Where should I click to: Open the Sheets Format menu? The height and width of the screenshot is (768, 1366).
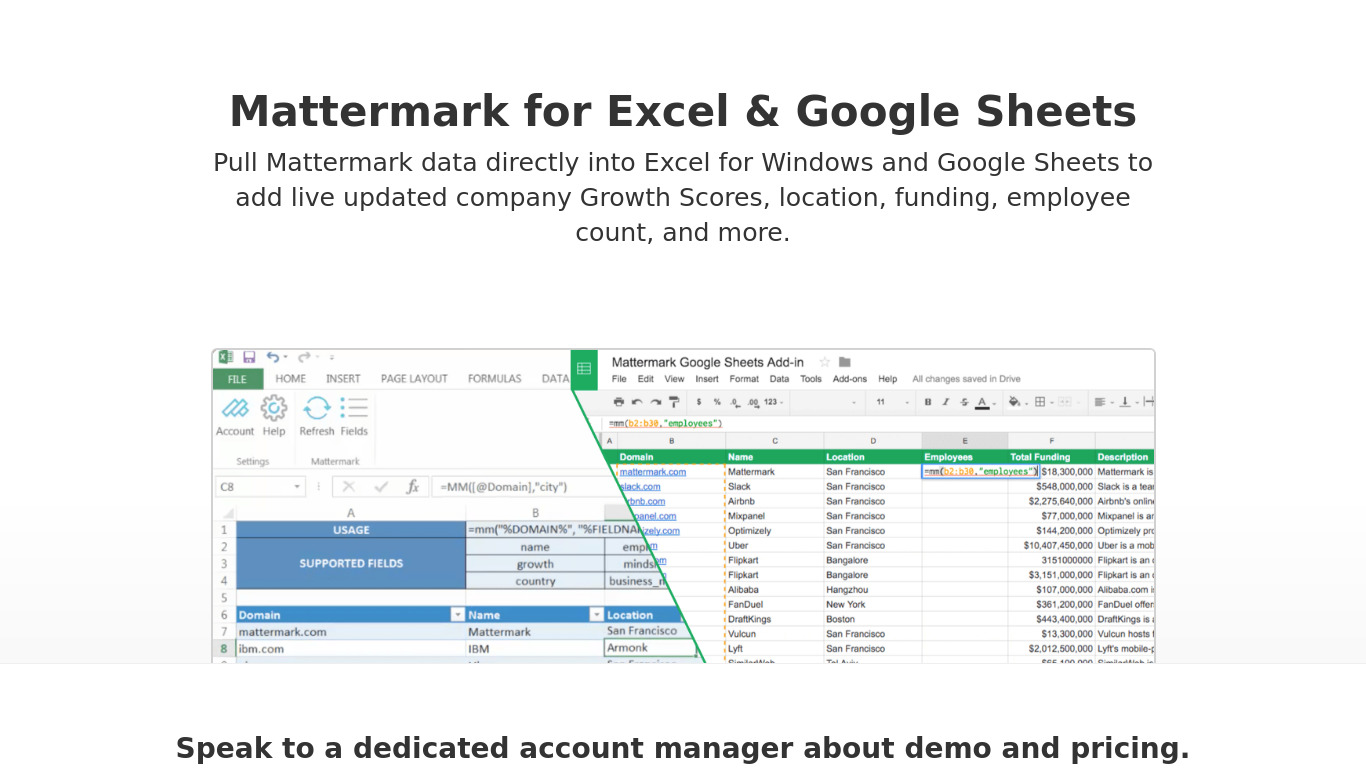point(744,379)
